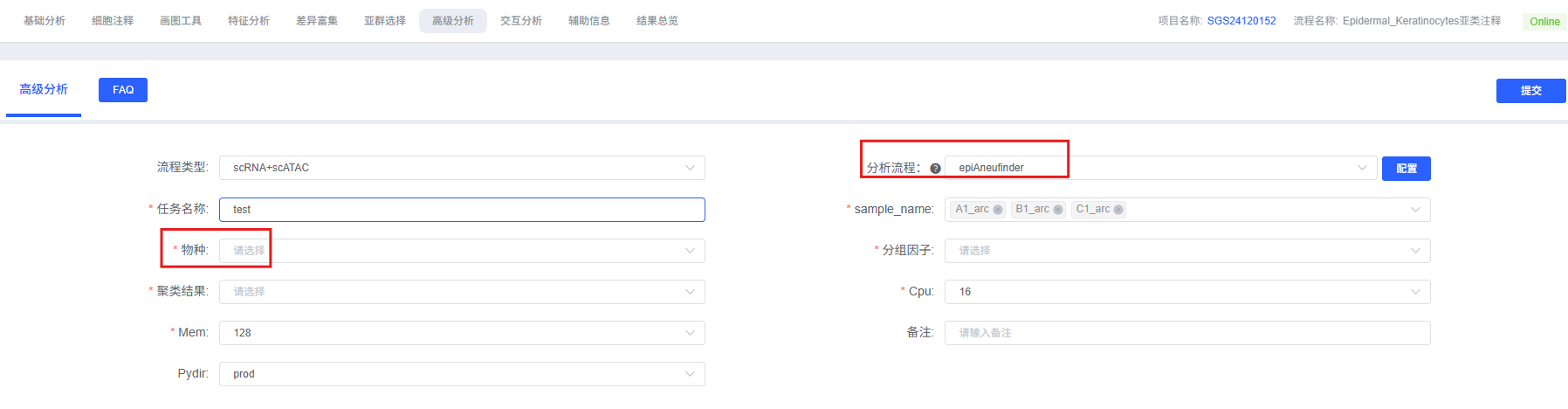Open the 分析流程 epiAneufinder dropdown
The width and height of the screenshot is (1568, 409).
(x=1160, y=168)
